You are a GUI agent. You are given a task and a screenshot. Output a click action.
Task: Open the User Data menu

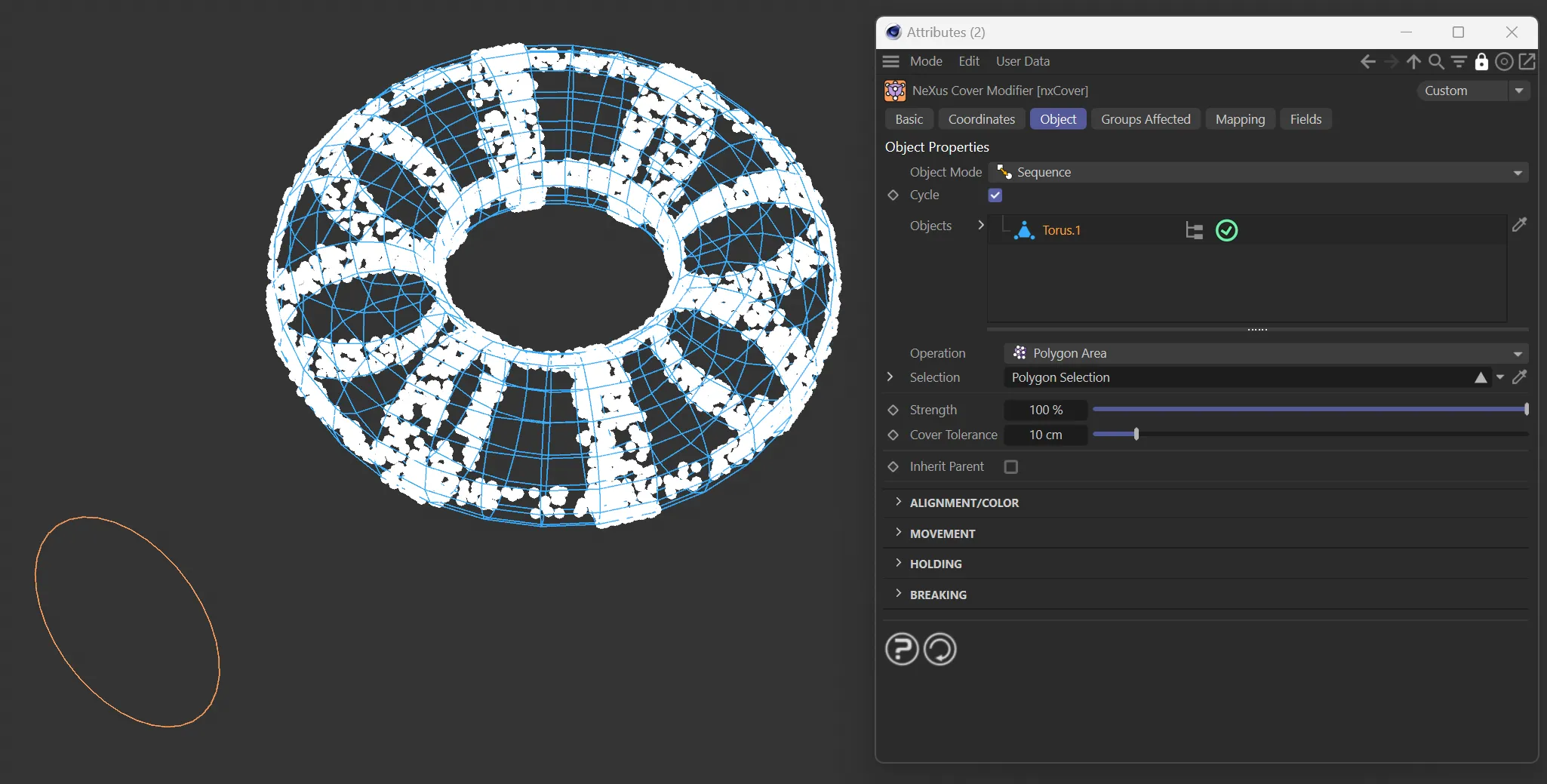(1023, 62)
